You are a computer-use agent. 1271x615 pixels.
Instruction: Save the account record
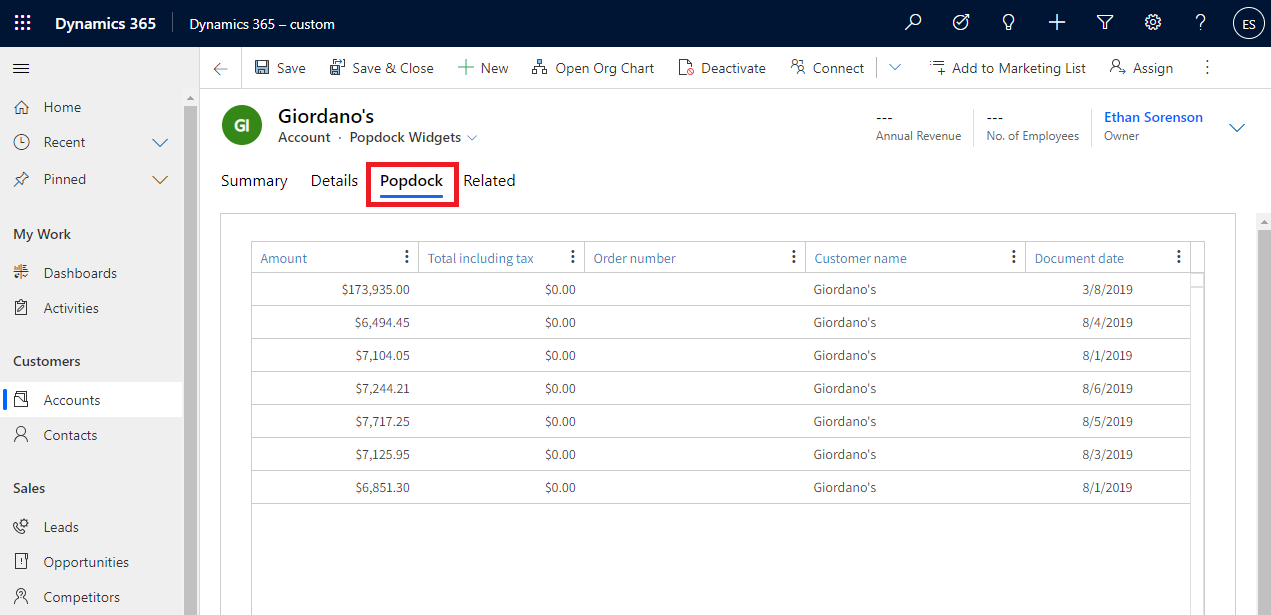pos(280,68)
